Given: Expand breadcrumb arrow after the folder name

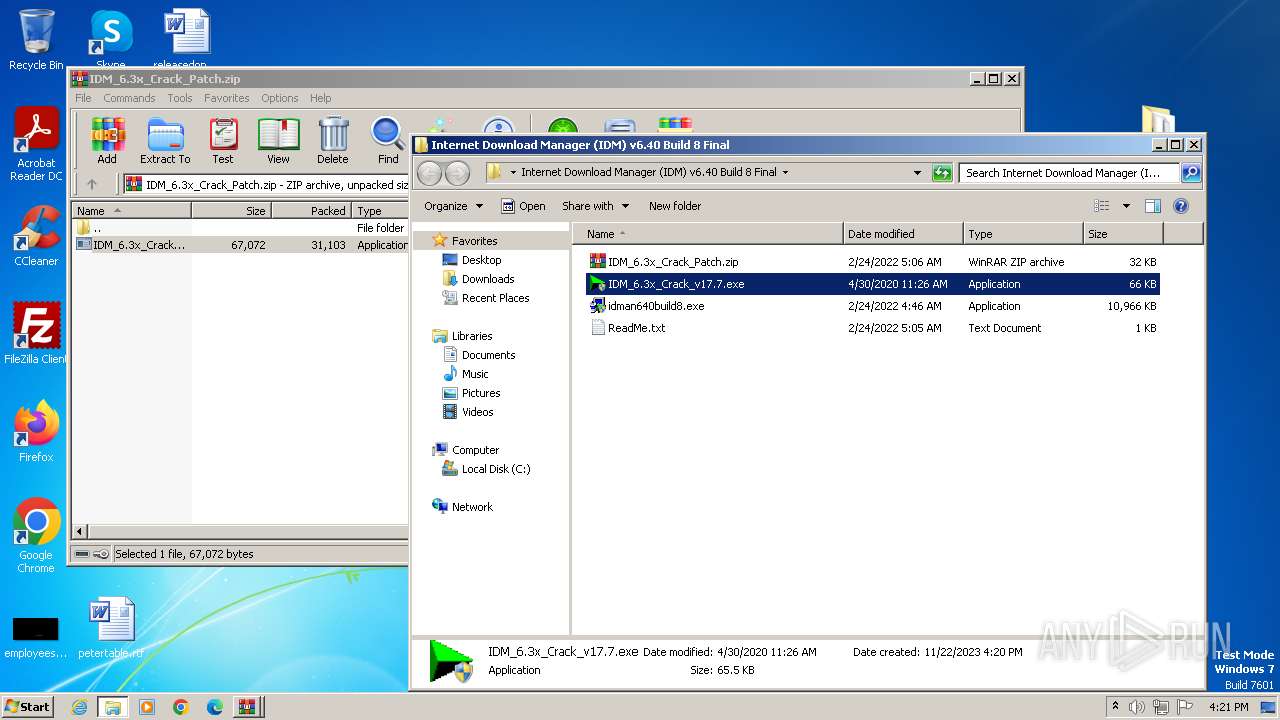Looking at the screenshot, I should tap(785, 173).
